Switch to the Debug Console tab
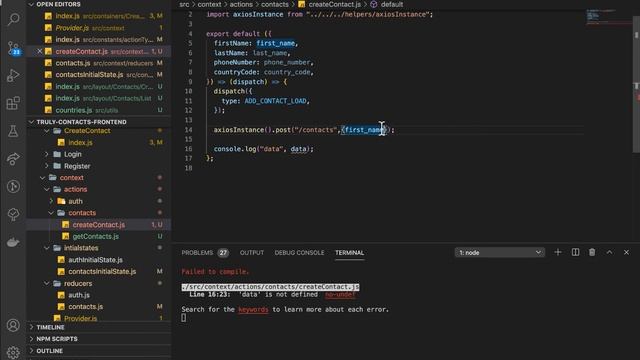Screen dimensions: 640x360 tap(299, 253)
